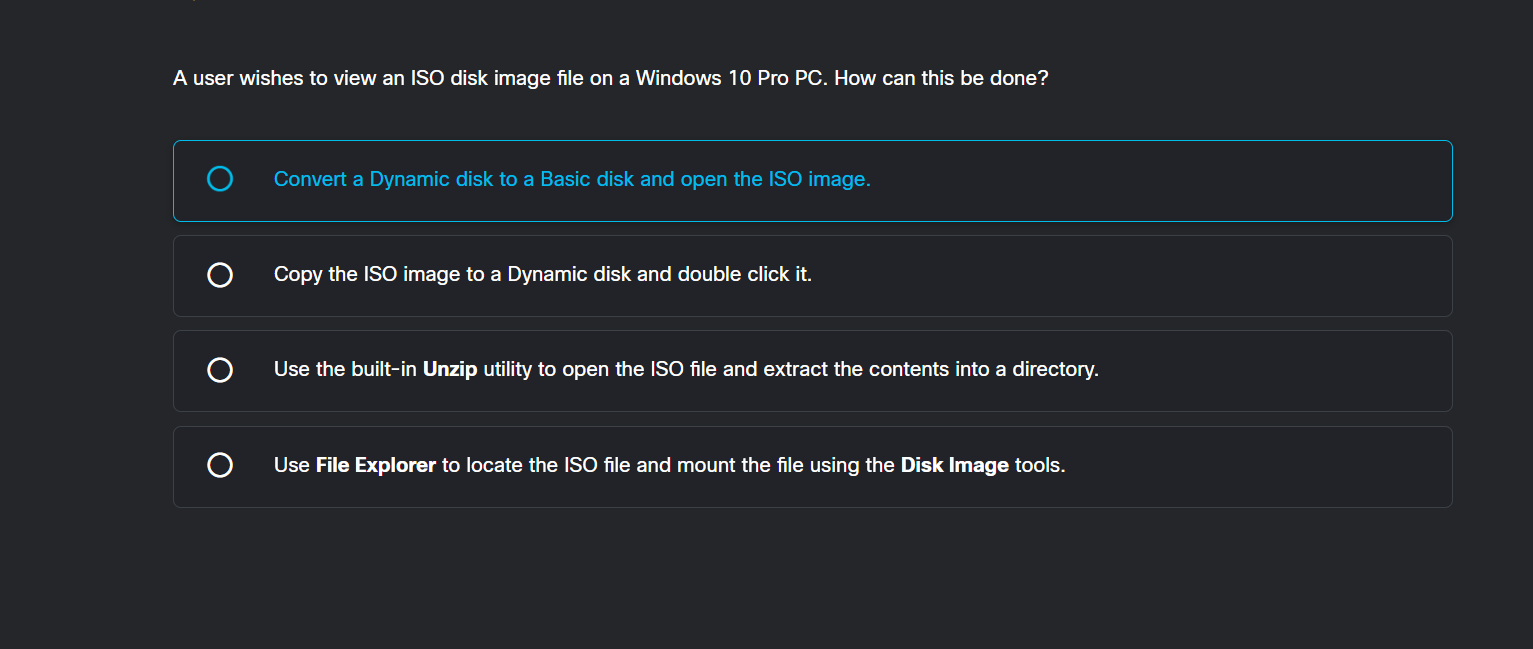Choose the answer about mounting with Disk Image tools
The width and height of the screenshot is (1533, 649).
tap(669, 465)
